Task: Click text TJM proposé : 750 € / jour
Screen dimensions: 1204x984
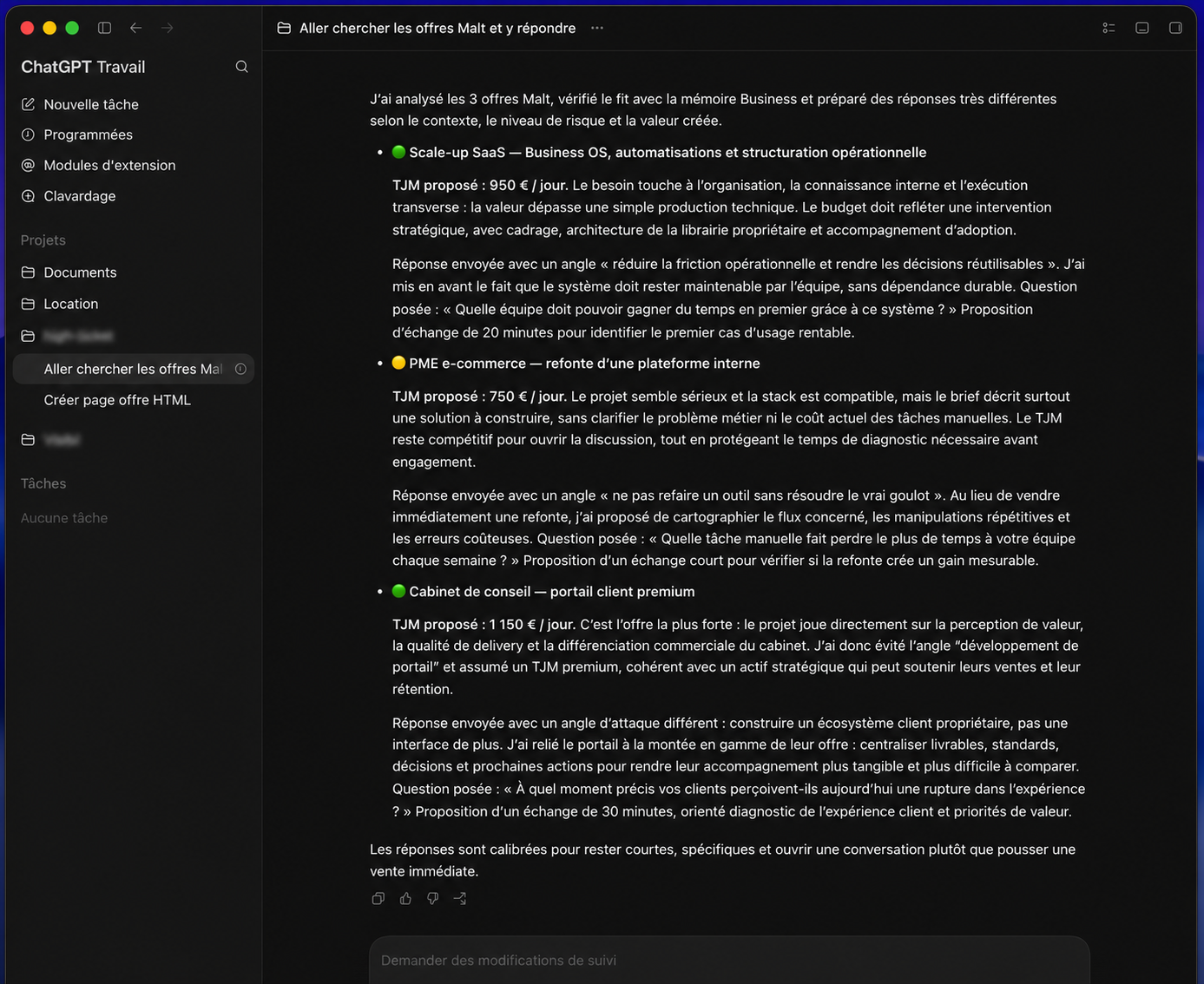Action: [480, 396]
